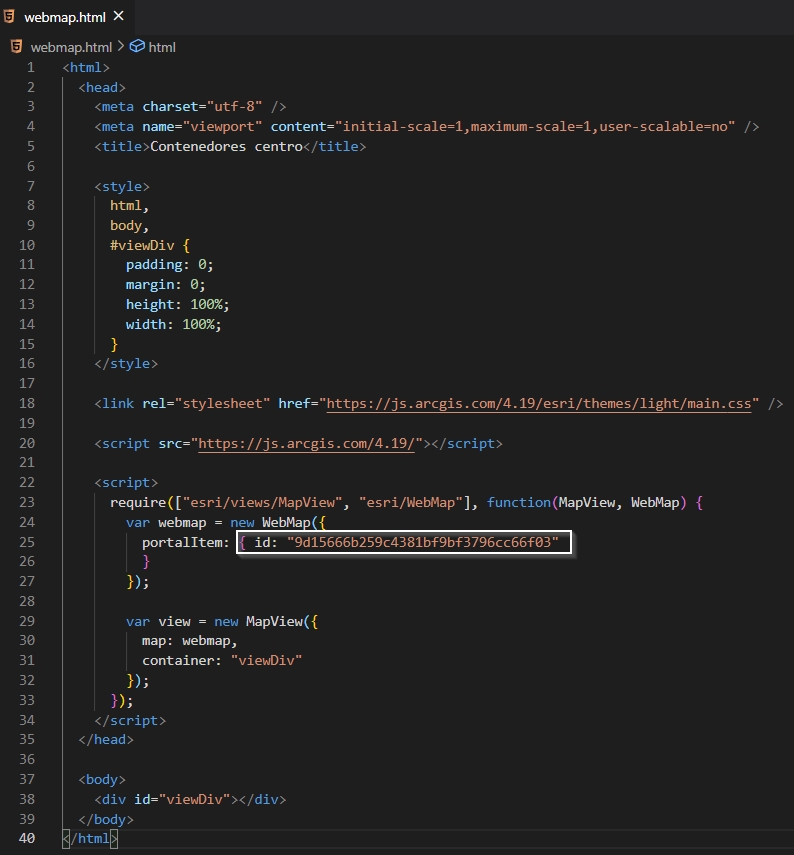Place cursor in the "Contenedores centro" title text

coord(225,146)
